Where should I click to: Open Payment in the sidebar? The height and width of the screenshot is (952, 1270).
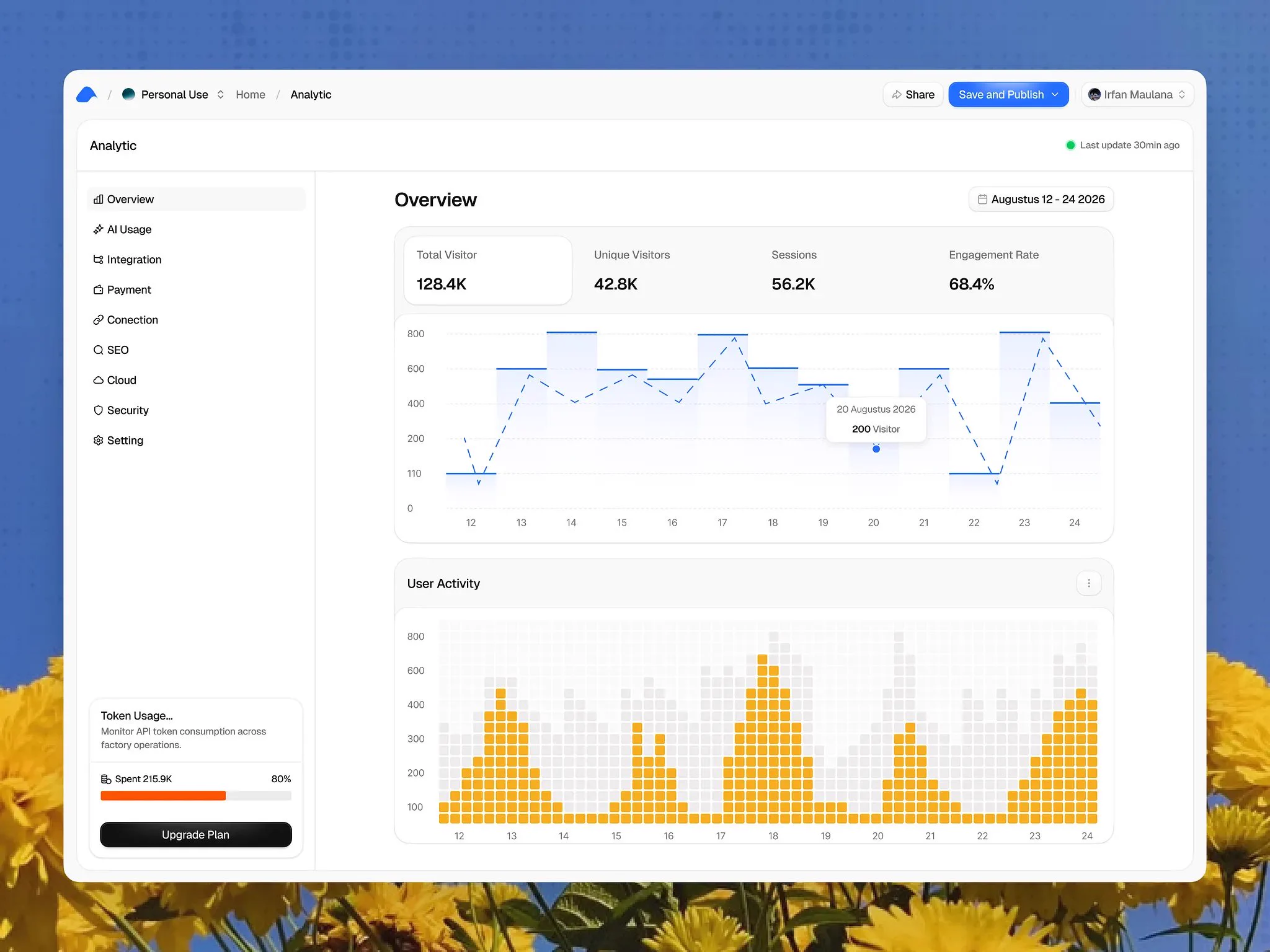click(196, 289)
